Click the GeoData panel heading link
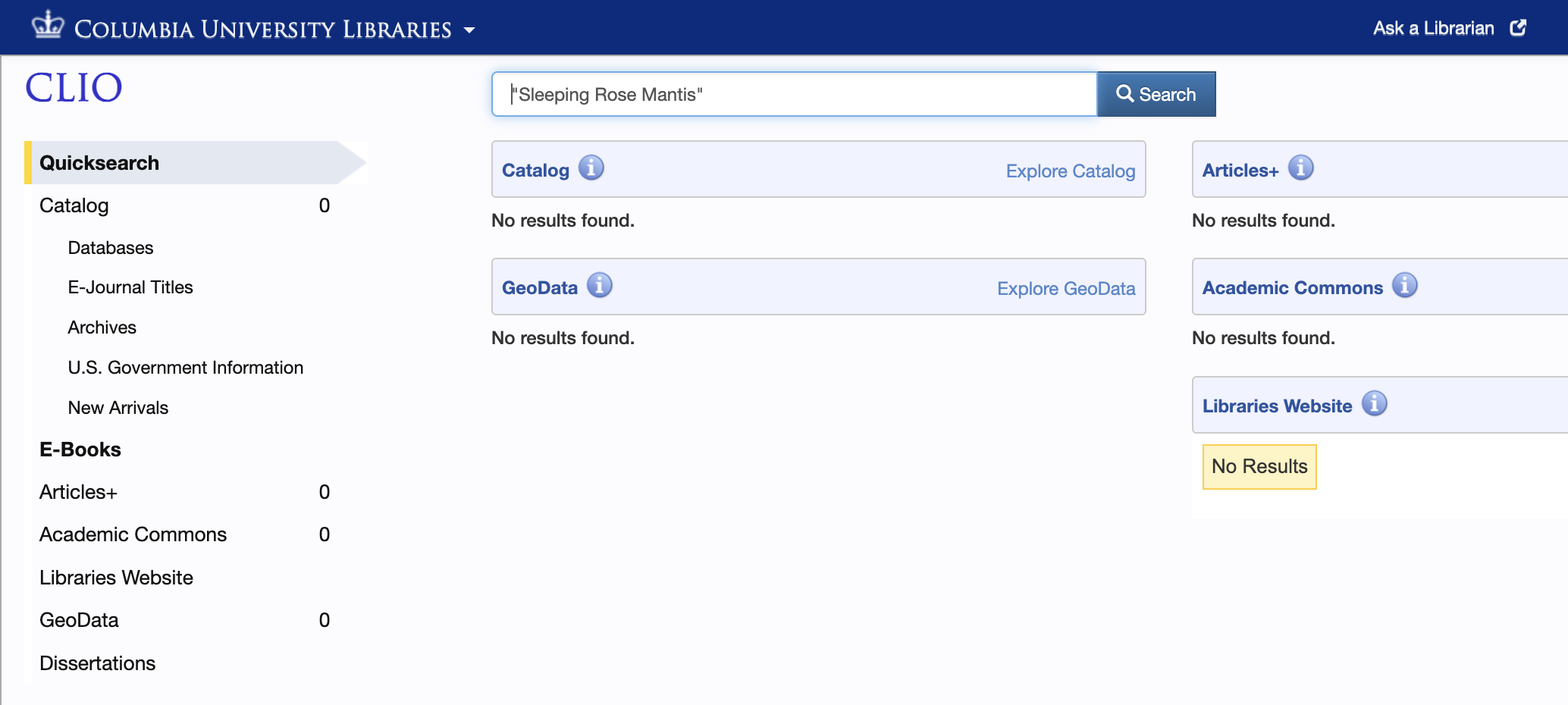The width and height of the screenshot is (1568, 705). click(x=540, y=288)
